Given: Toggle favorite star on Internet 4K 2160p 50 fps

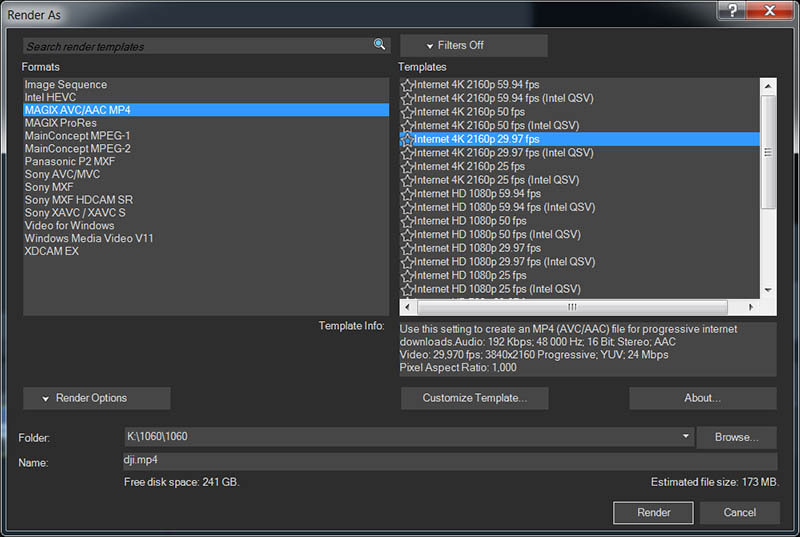Looking at the screenshot, I should click(407, 112).
